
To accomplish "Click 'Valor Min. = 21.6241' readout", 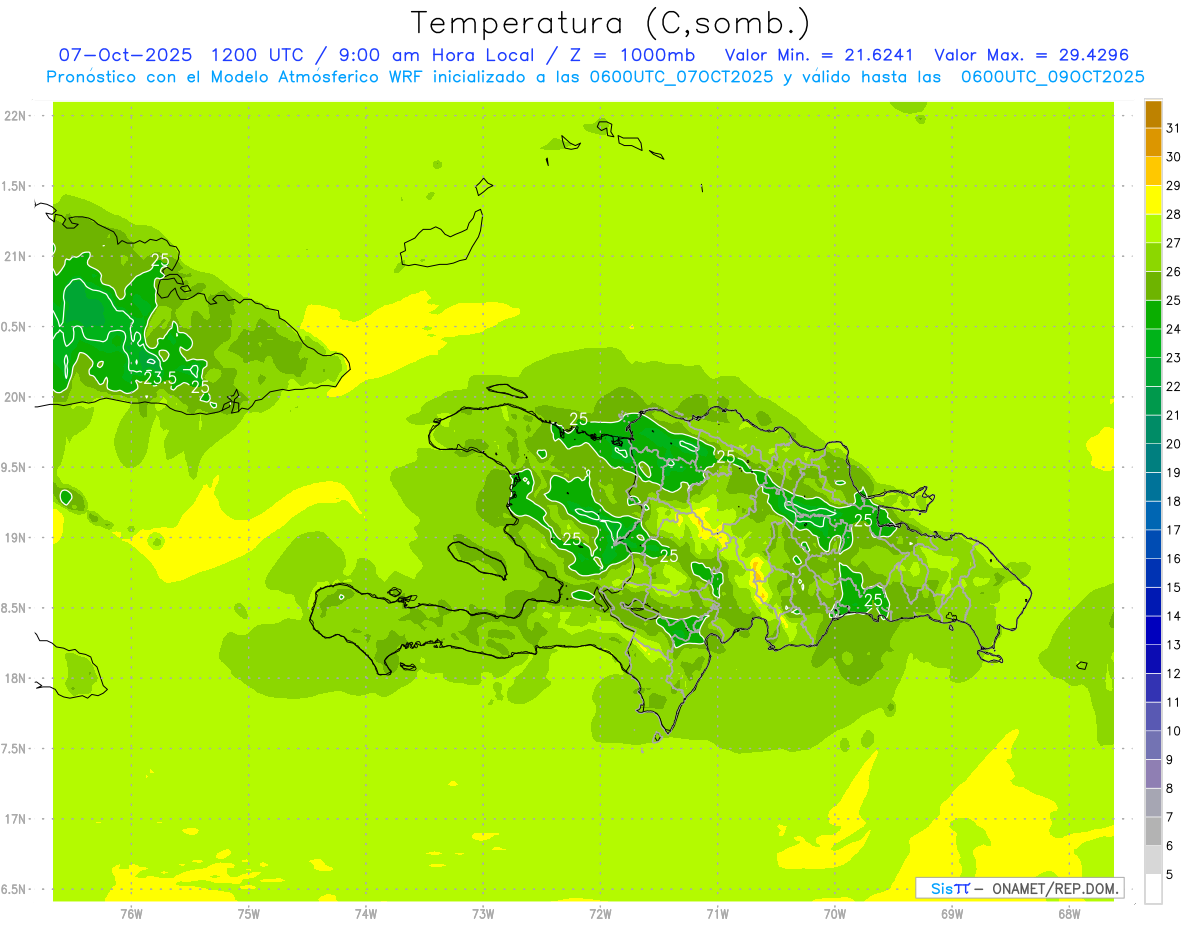I will [x=819, y=55].
